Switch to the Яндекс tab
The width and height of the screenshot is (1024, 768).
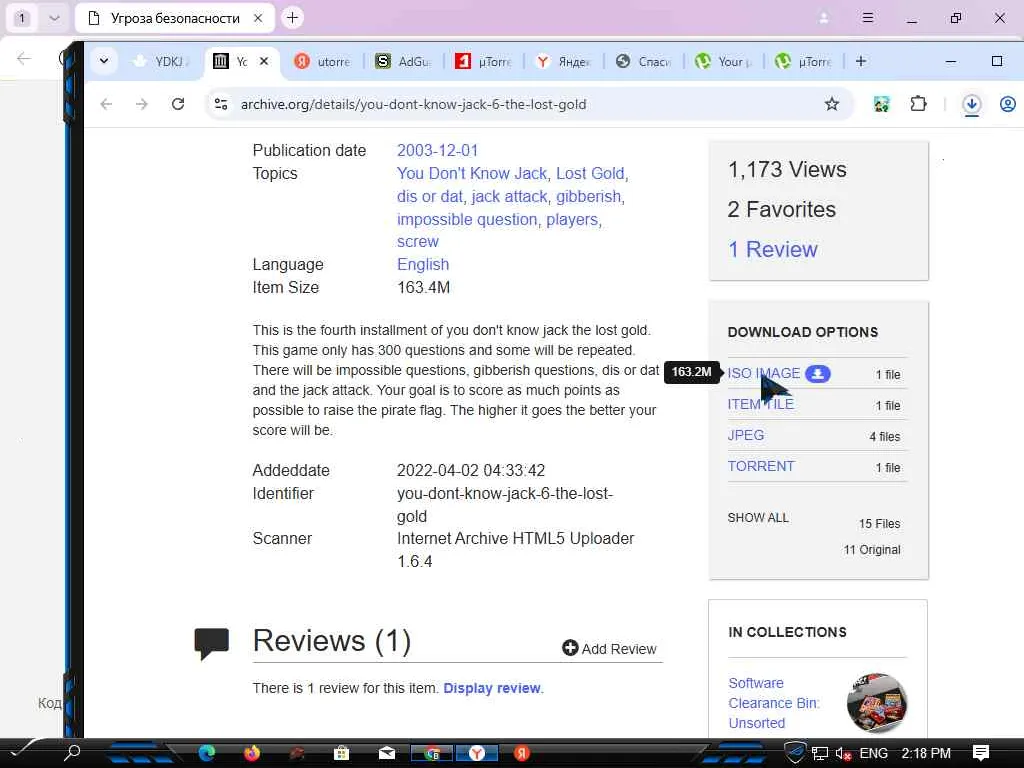pyautogui.click(x=564, y=61)
